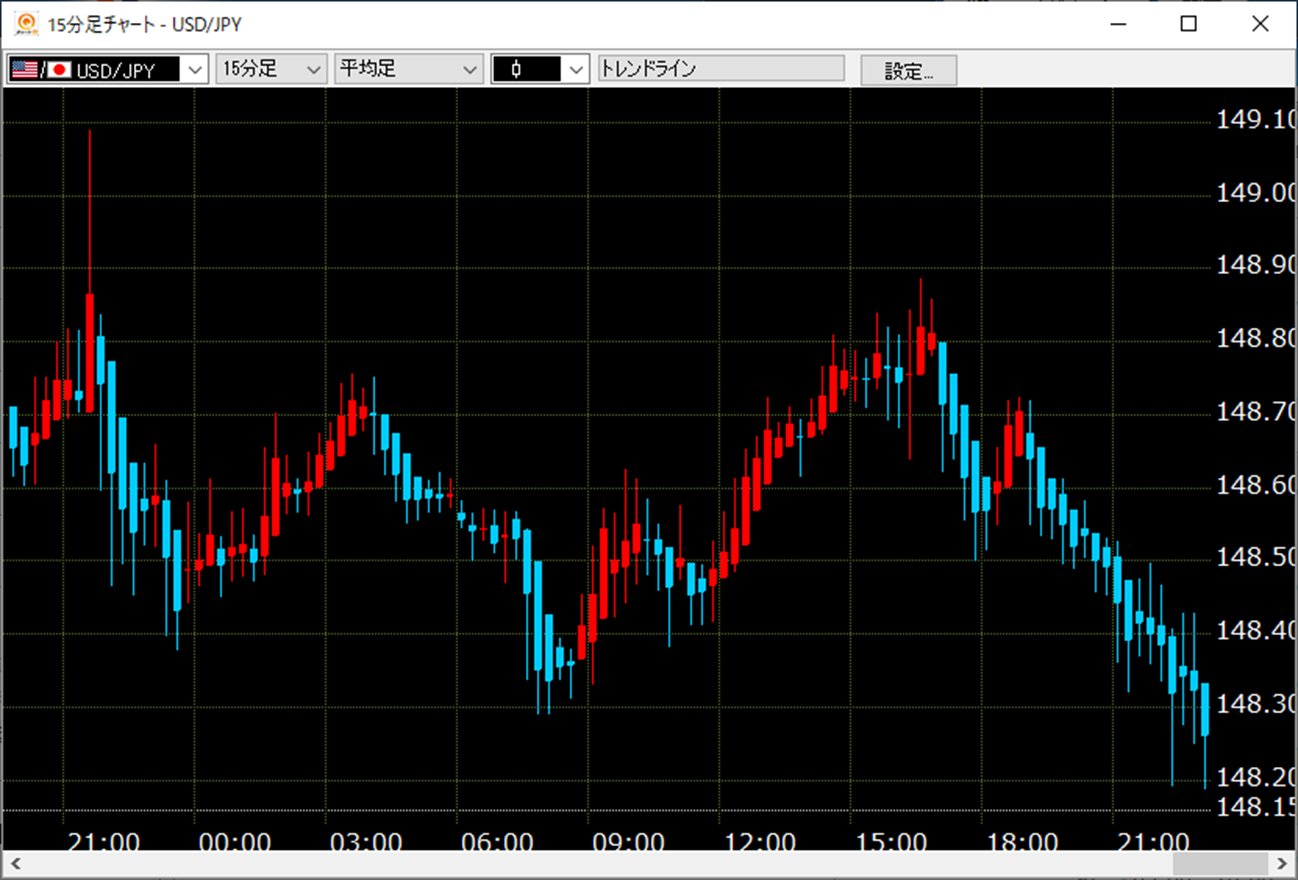
Task: Click the 06:00 time label
Action: (497, 842)
